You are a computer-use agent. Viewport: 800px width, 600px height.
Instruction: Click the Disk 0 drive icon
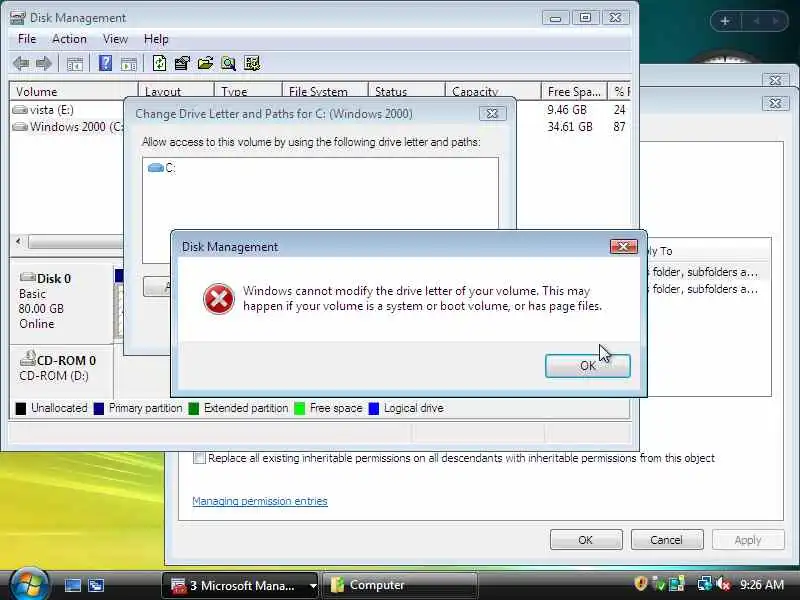[27, 278]
